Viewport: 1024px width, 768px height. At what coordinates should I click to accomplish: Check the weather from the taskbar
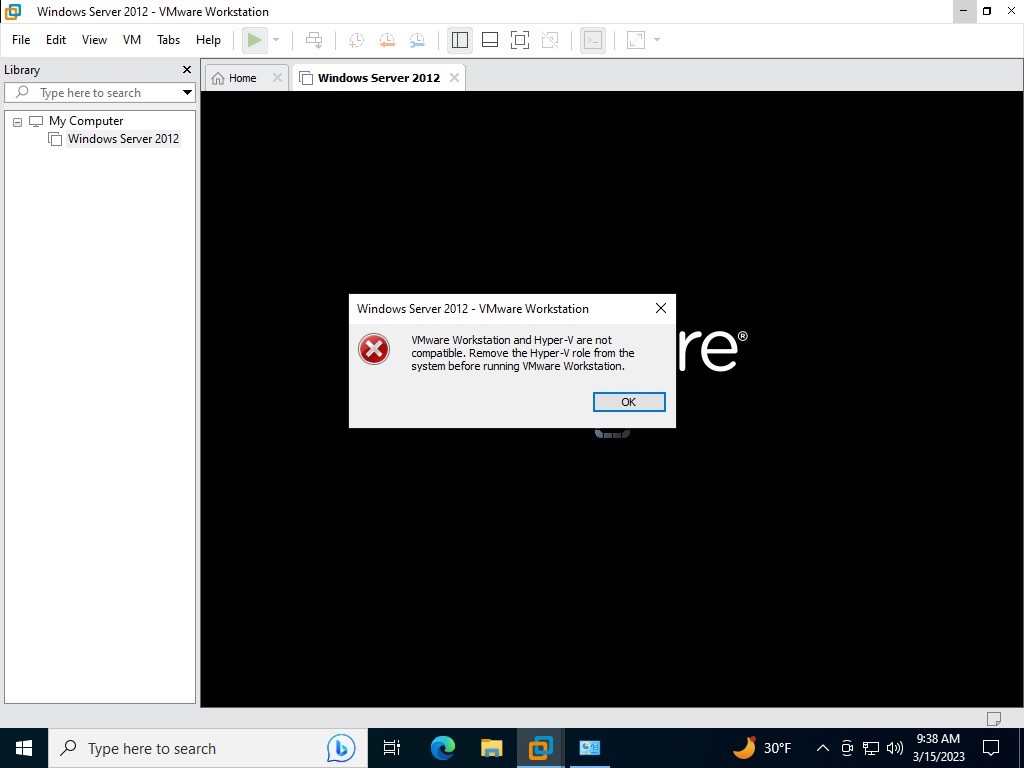point(762,747)
